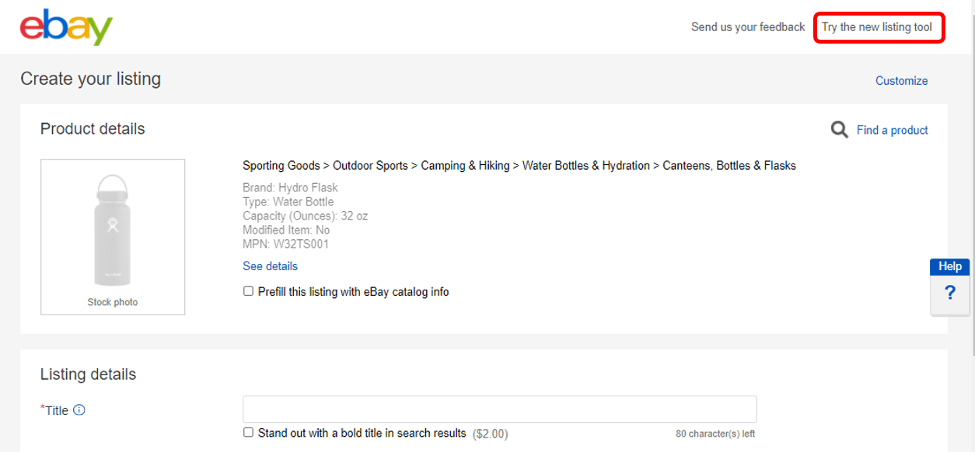The height and width of the screenshot is (454, 979).
Task: Open the Customize link
Action: pos(901,81)
